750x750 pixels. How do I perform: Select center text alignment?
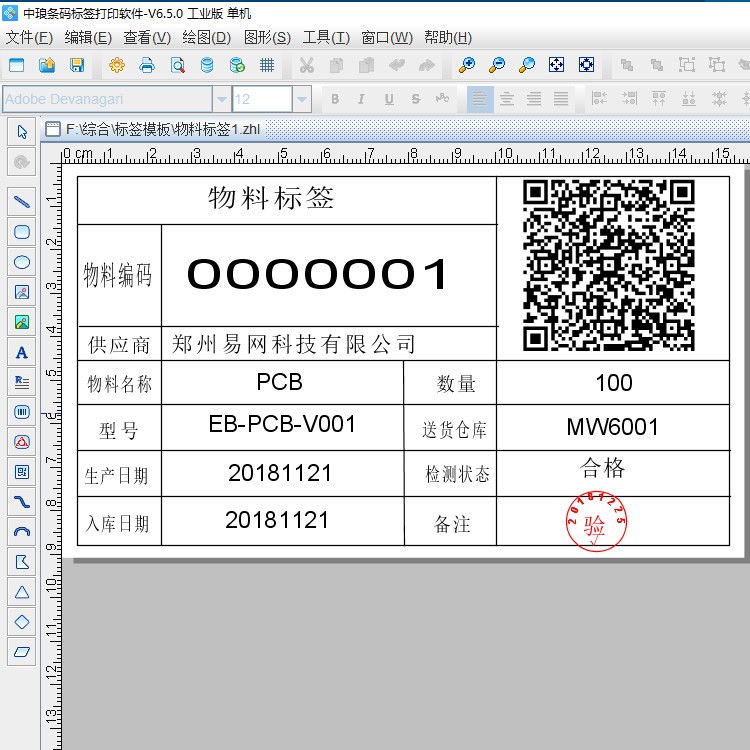click(507, 99)
